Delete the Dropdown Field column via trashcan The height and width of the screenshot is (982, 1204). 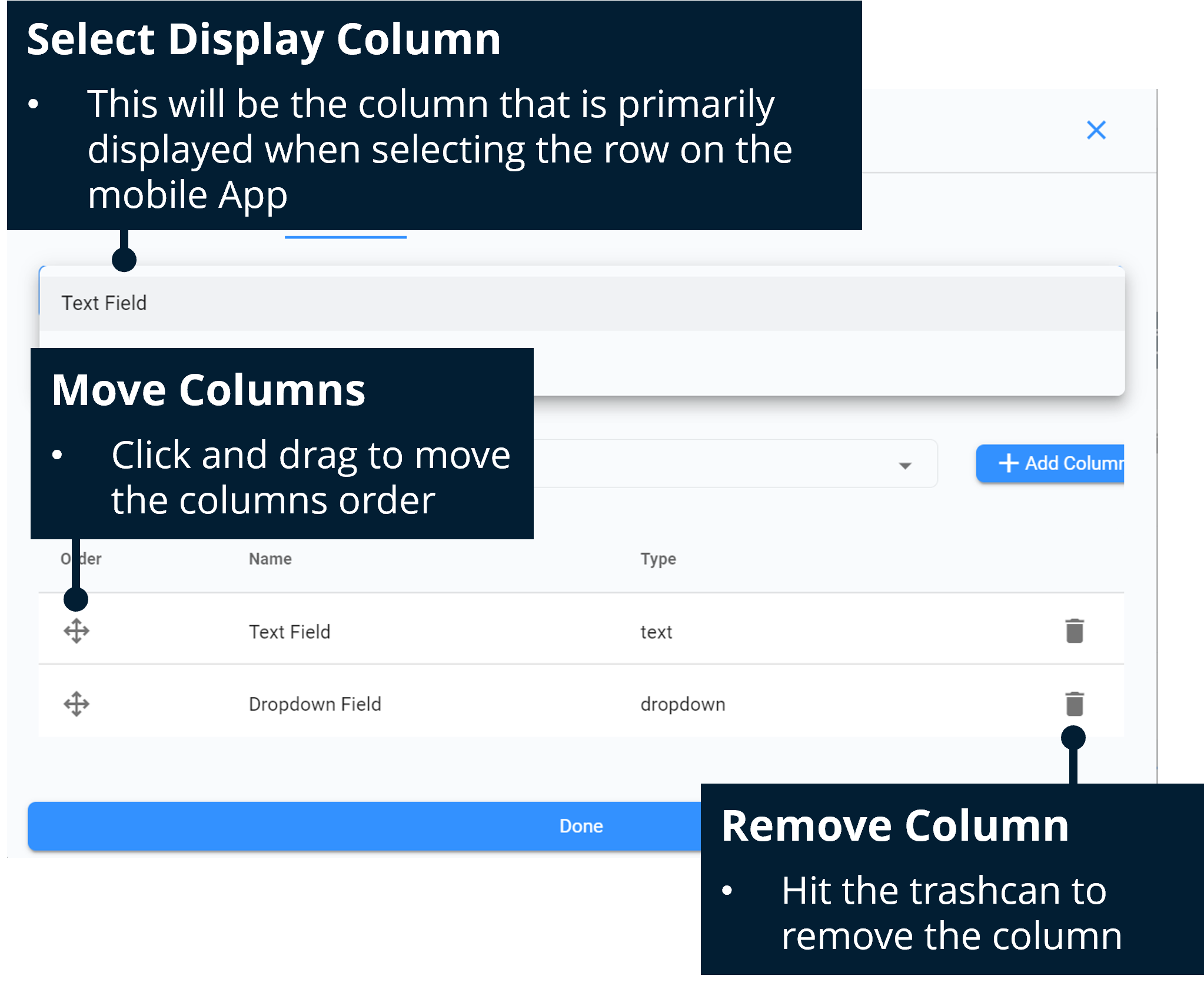(1074, 704)
